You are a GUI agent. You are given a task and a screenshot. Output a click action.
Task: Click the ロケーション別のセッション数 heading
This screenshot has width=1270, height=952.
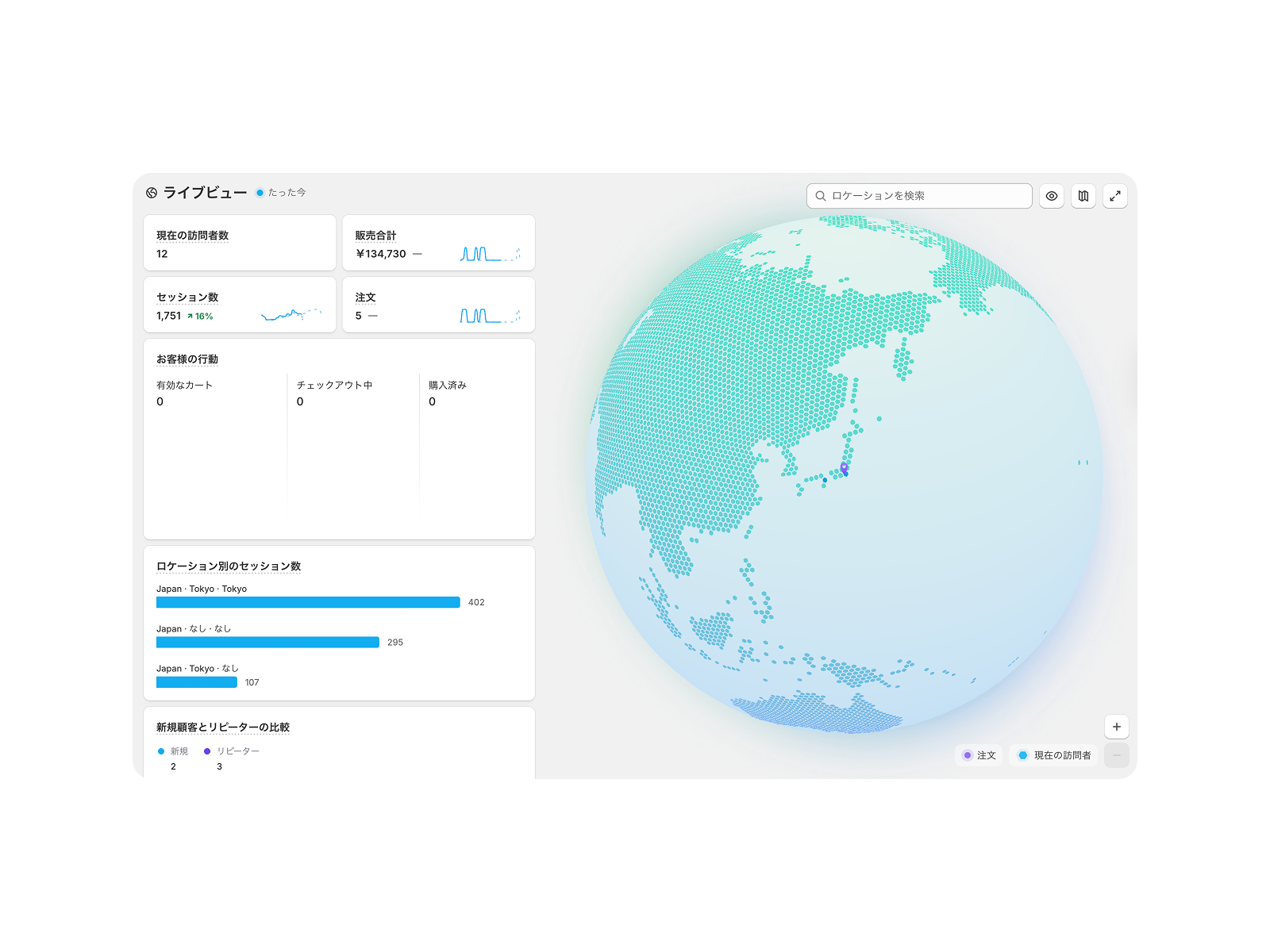229,566
